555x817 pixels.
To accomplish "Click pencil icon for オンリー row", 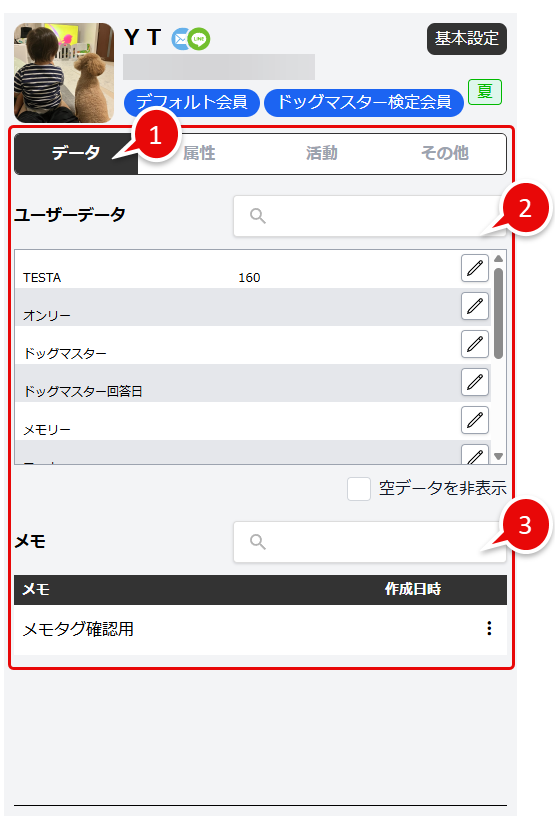I will pos(474,306).
